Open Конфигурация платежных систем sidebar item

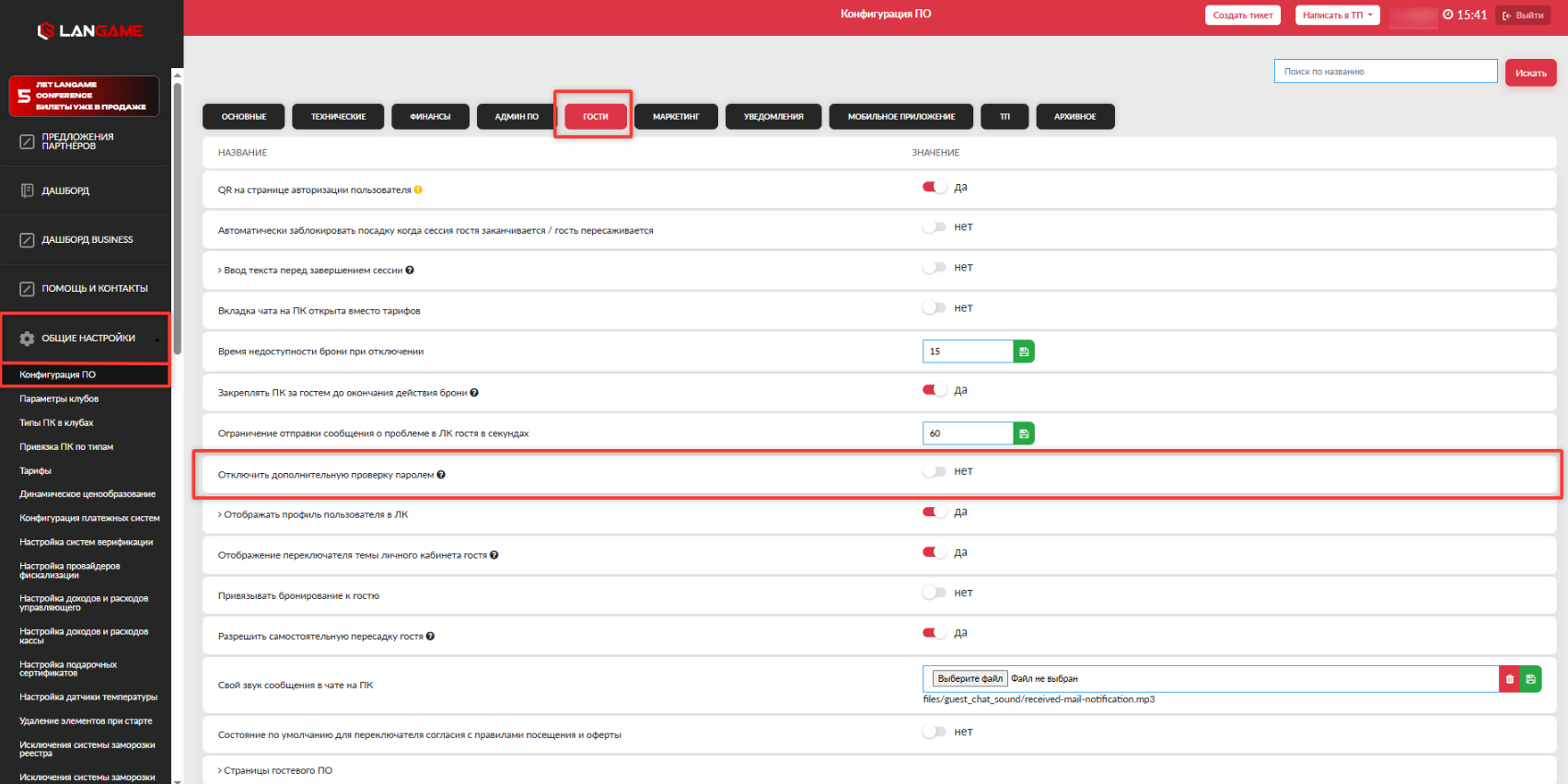[89, 518]
